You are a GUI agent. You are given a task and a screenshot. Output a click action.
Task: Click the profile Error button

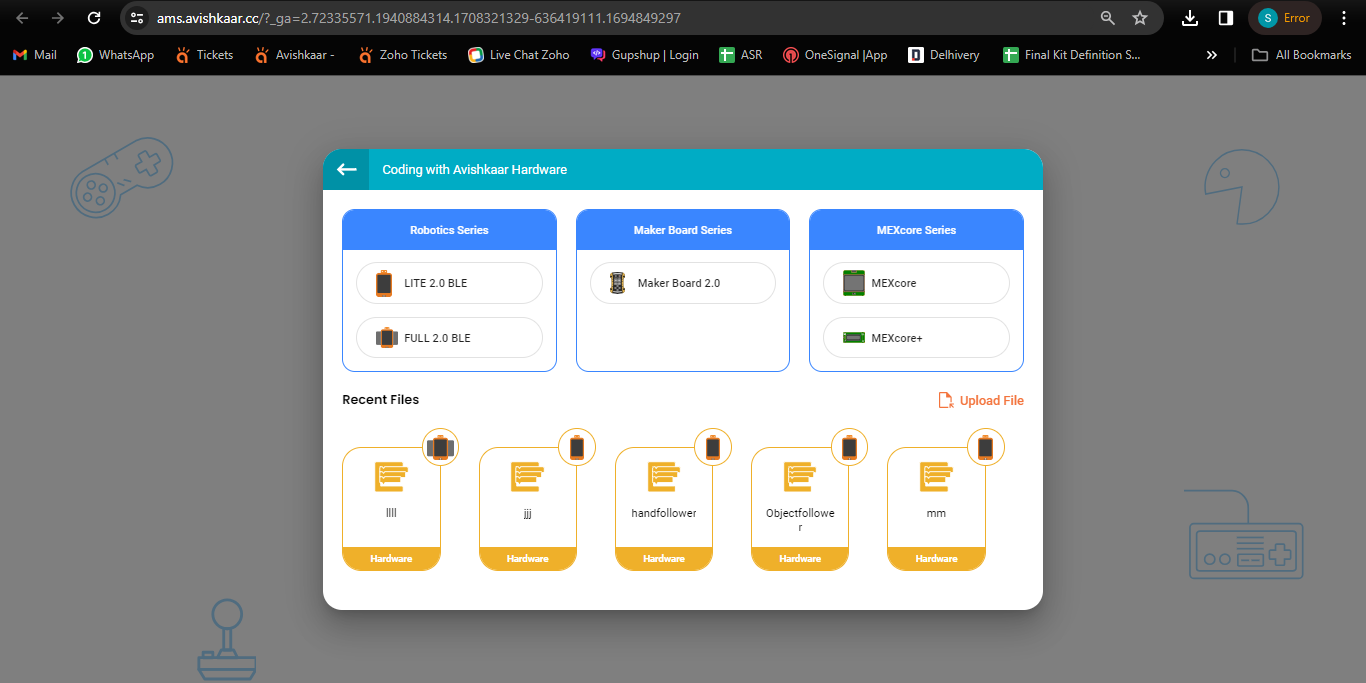pos(1285,18)
